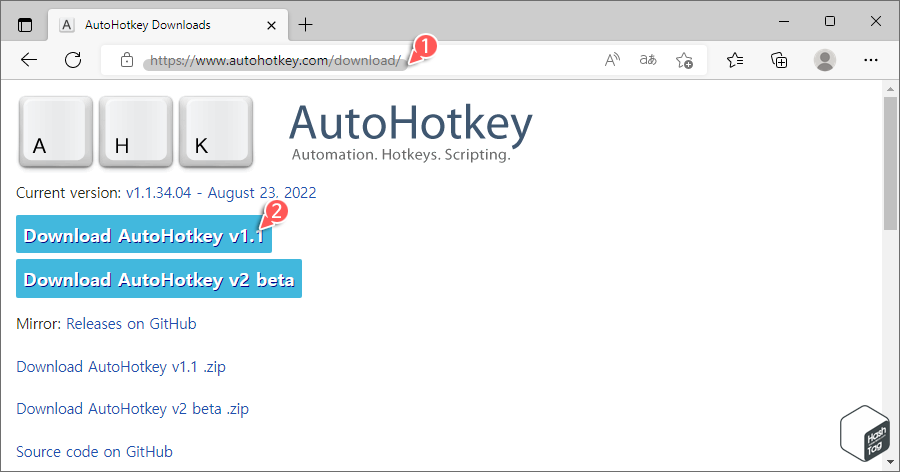
Task: Refresh the current page
Action: click(73, 60)
